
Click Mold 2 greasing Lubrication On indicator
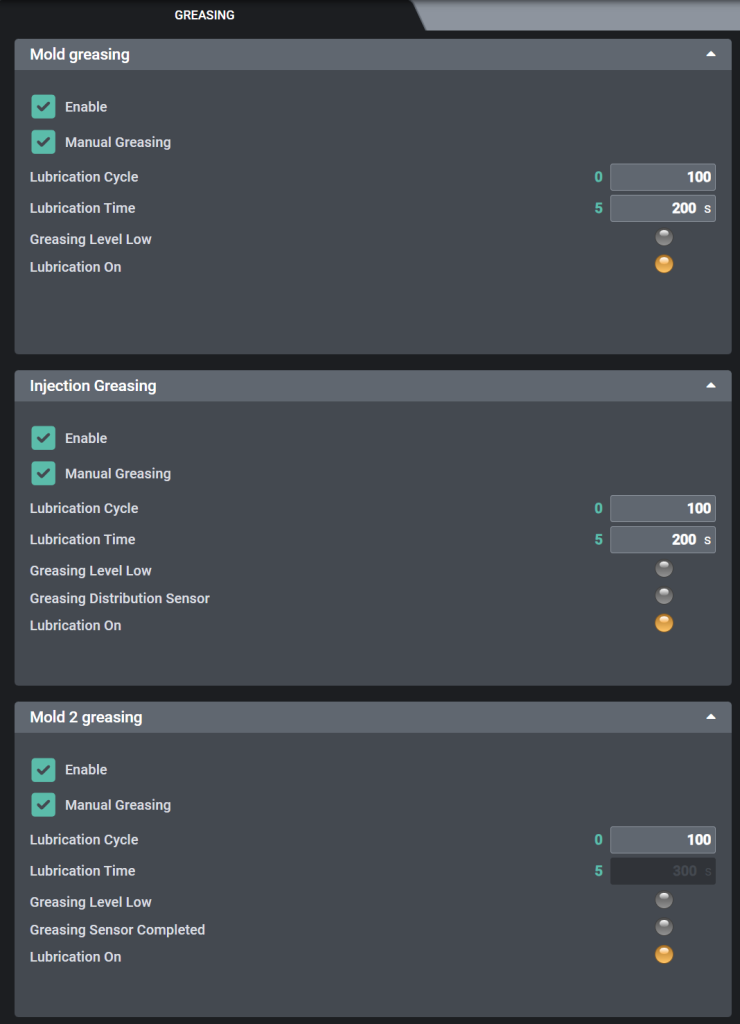(x=664, y=954)
